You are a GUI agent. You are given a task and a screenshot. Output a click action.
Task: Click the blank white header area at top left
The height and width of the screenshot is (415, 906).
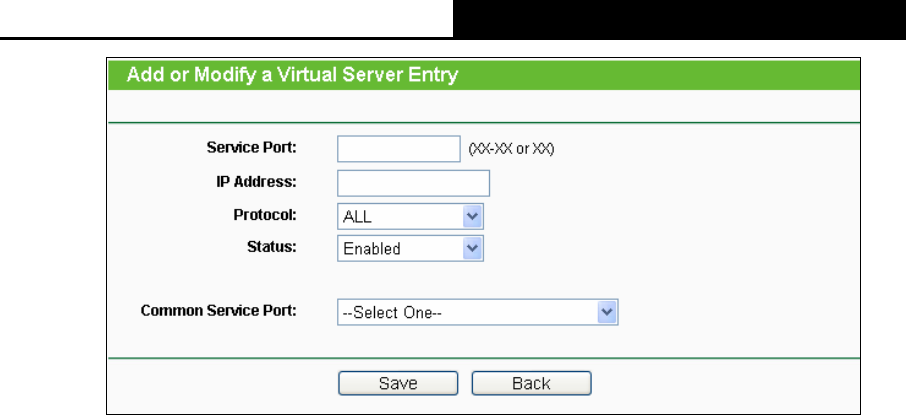[226, 17]
